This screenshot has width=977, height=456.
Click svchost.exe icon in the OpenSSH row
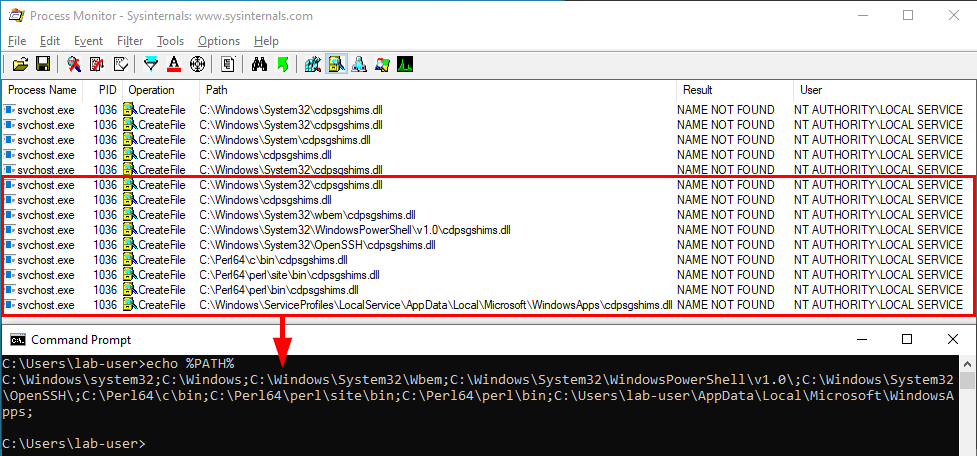click(9, 245)
